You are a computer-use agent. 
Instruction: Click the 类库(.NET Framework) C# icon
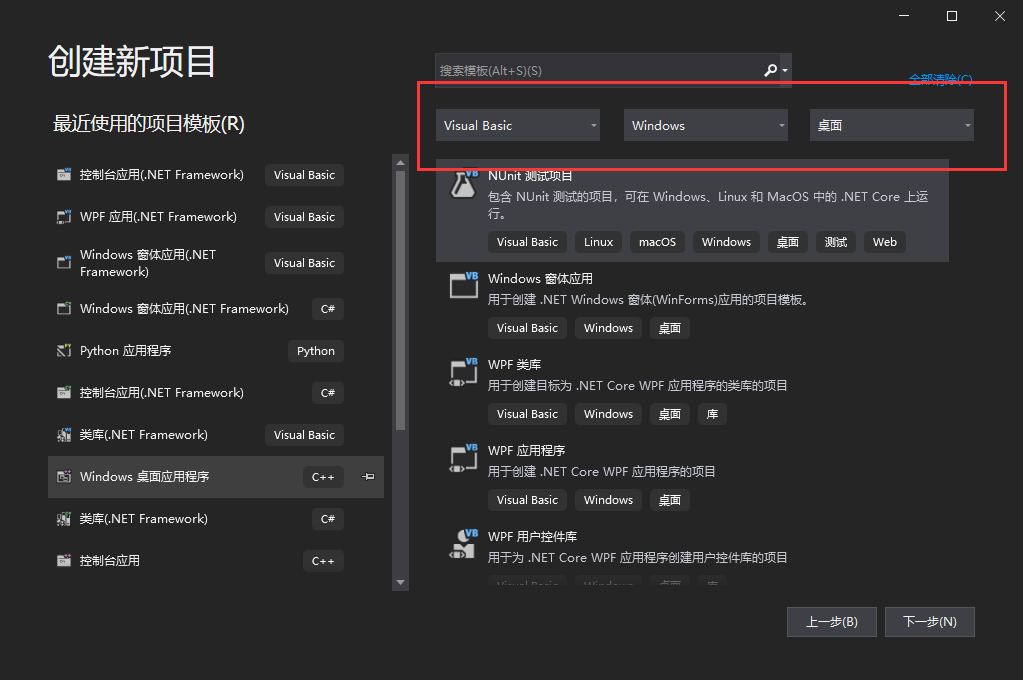[x=64, y=519]
